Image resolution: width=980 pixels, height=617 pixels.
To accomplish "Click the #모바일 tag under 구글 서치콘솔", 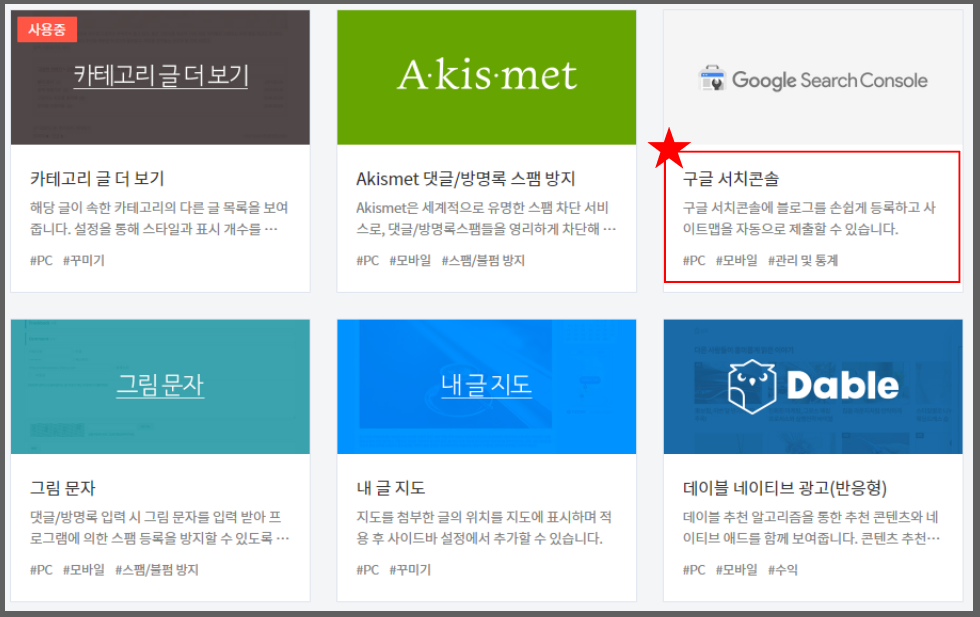I will point(736,260).
